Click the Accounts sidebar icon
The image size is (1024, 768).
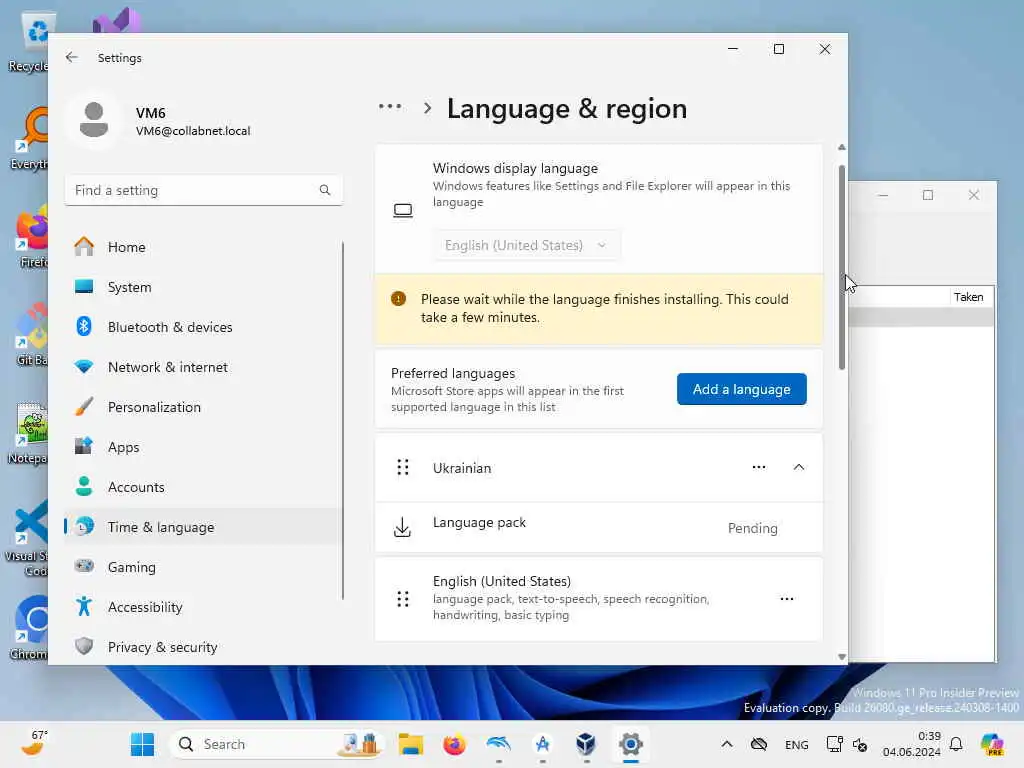coord(84,487)
